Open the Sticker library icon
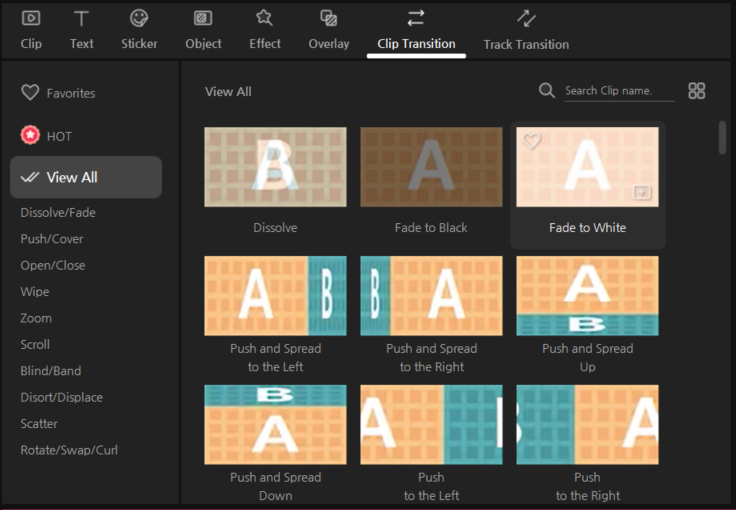Image resolution: width=736 pixels, height=510 pixels. click(139, 18)
